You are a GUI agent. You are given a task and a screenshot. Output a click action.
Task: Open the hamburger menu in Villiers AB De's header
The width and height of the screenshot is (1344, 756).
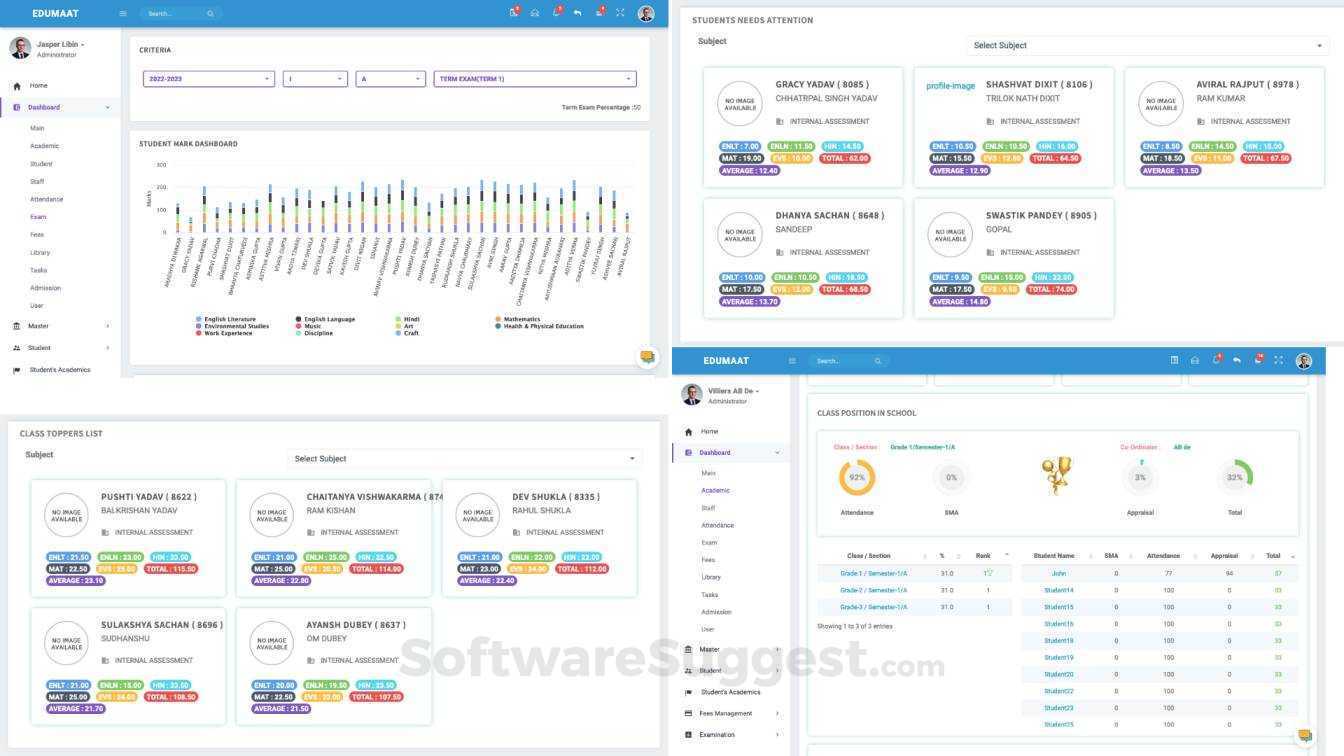click(x=792, y=361)
